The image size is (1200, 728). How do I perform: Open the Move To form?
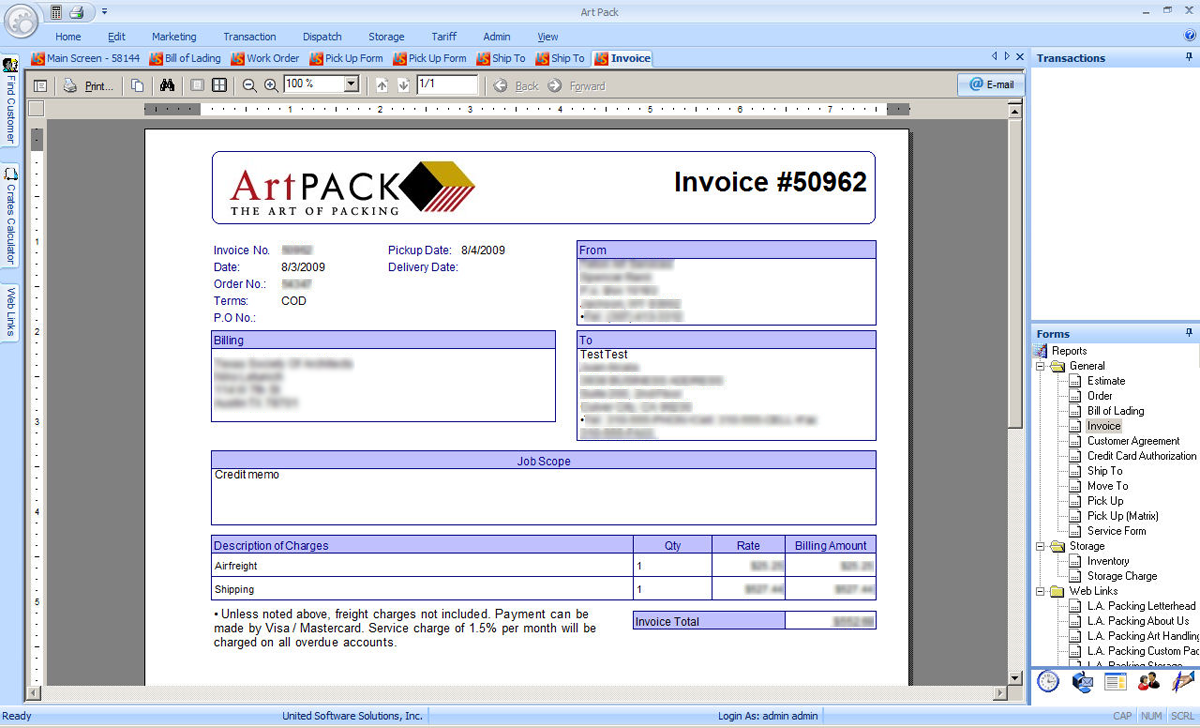[1107, 486]
